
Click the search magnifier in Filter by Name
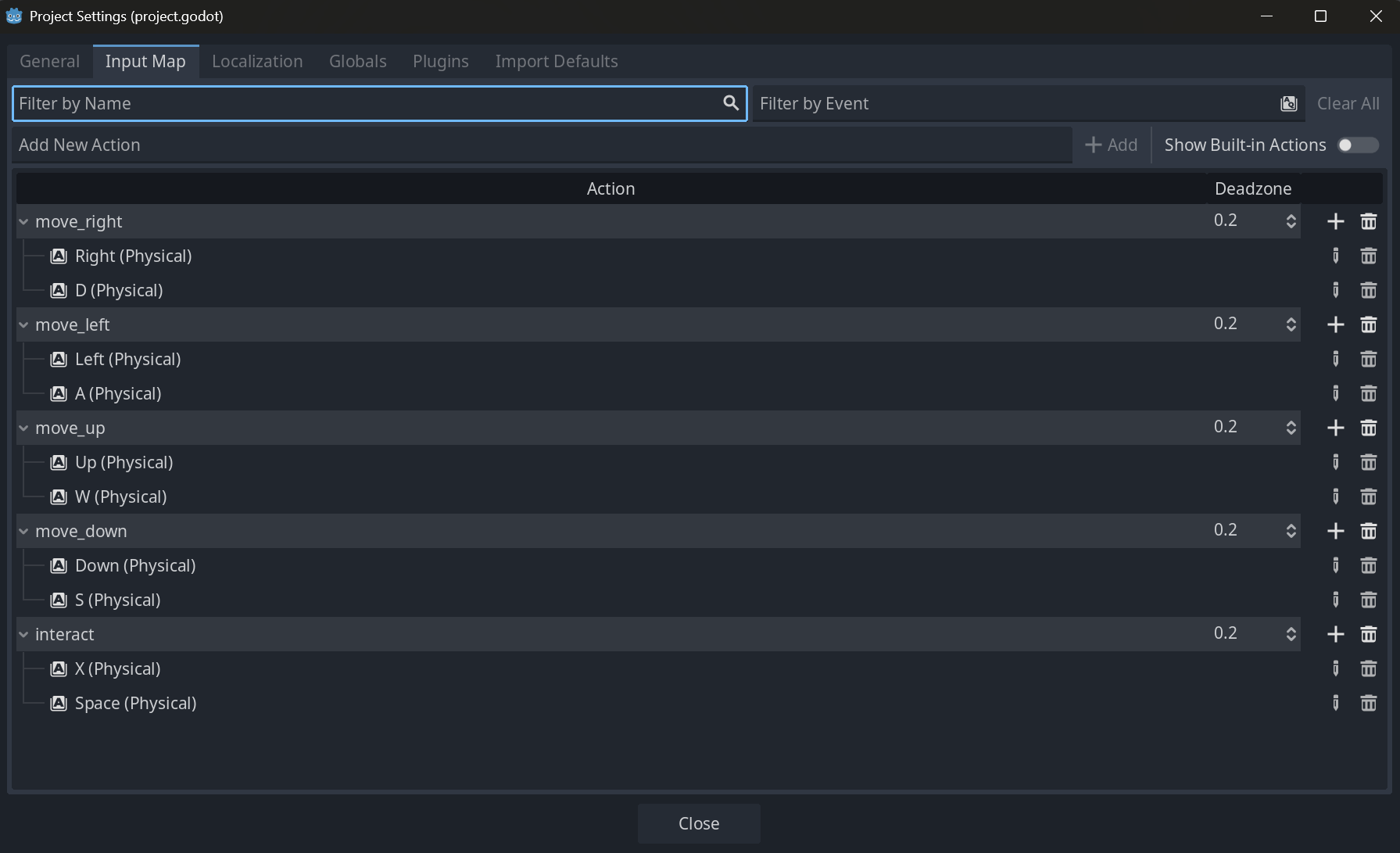(x=730, y=103)
